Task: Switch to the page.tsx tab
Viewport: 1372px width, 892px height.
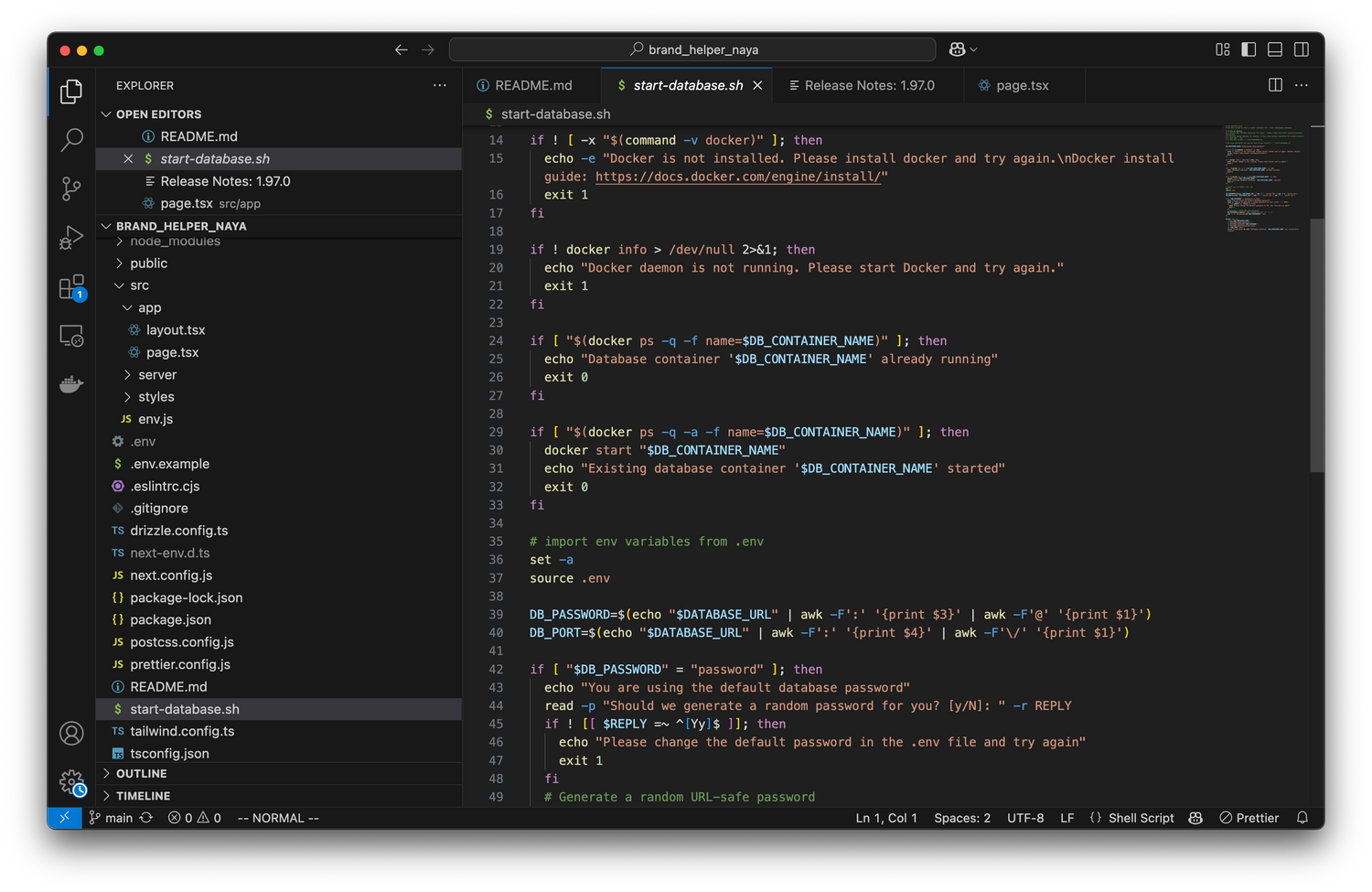Action: coord(1023,84)
